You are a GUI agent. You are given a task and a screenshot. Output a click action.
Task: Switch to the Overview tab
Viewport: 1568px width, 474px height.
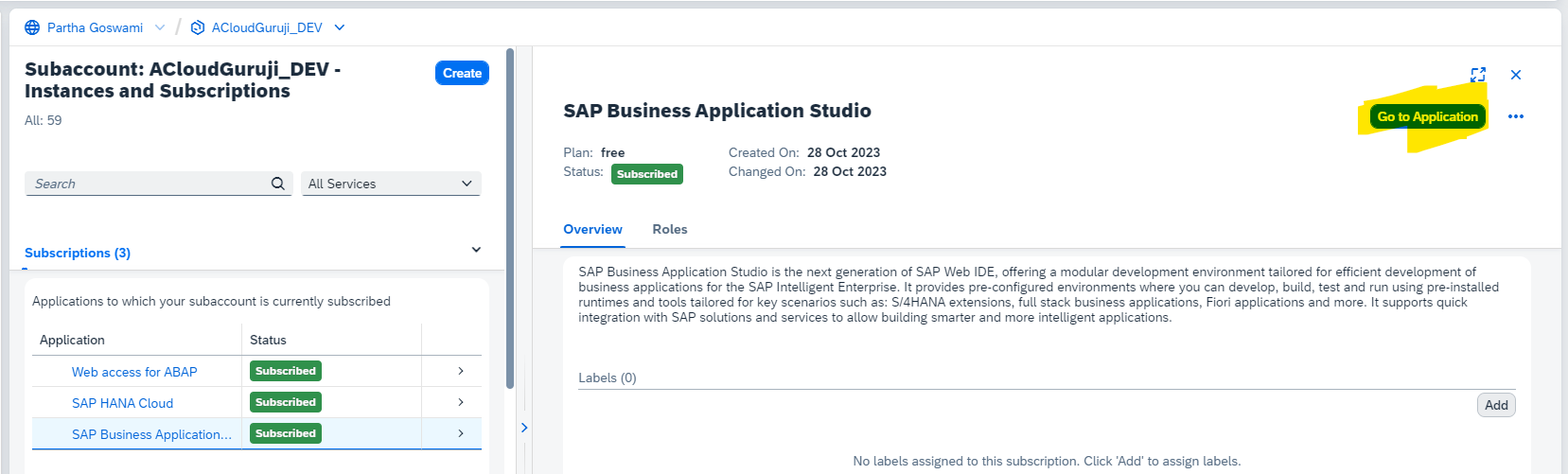tap(592, 229)
